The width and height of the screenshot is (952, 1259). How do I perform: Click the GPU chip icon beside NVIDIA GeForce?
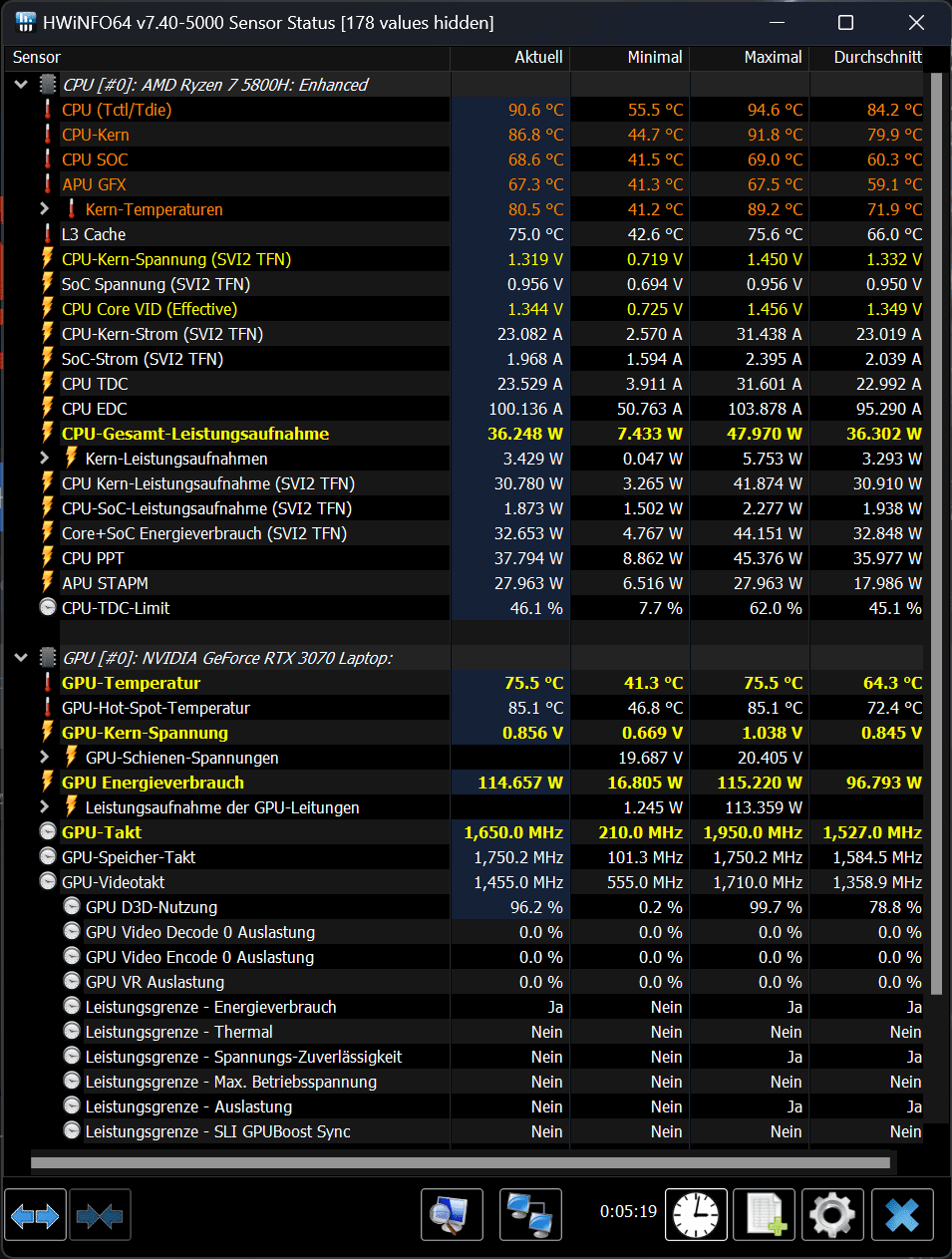(x=47, y=658)
